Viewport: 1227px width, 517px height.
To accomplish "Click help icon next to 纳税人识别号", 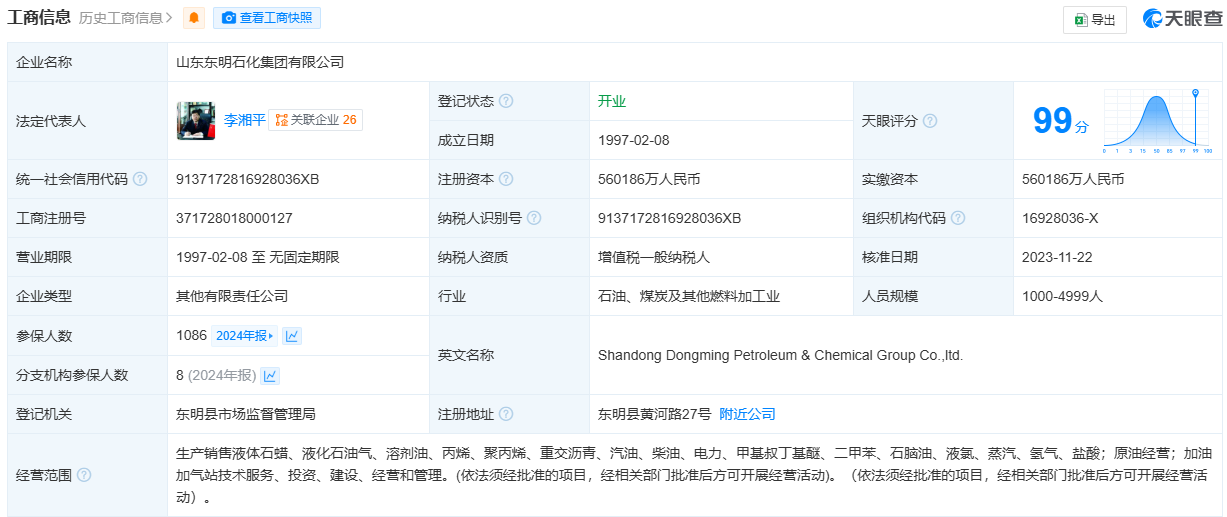I will [x=534, y=218].
